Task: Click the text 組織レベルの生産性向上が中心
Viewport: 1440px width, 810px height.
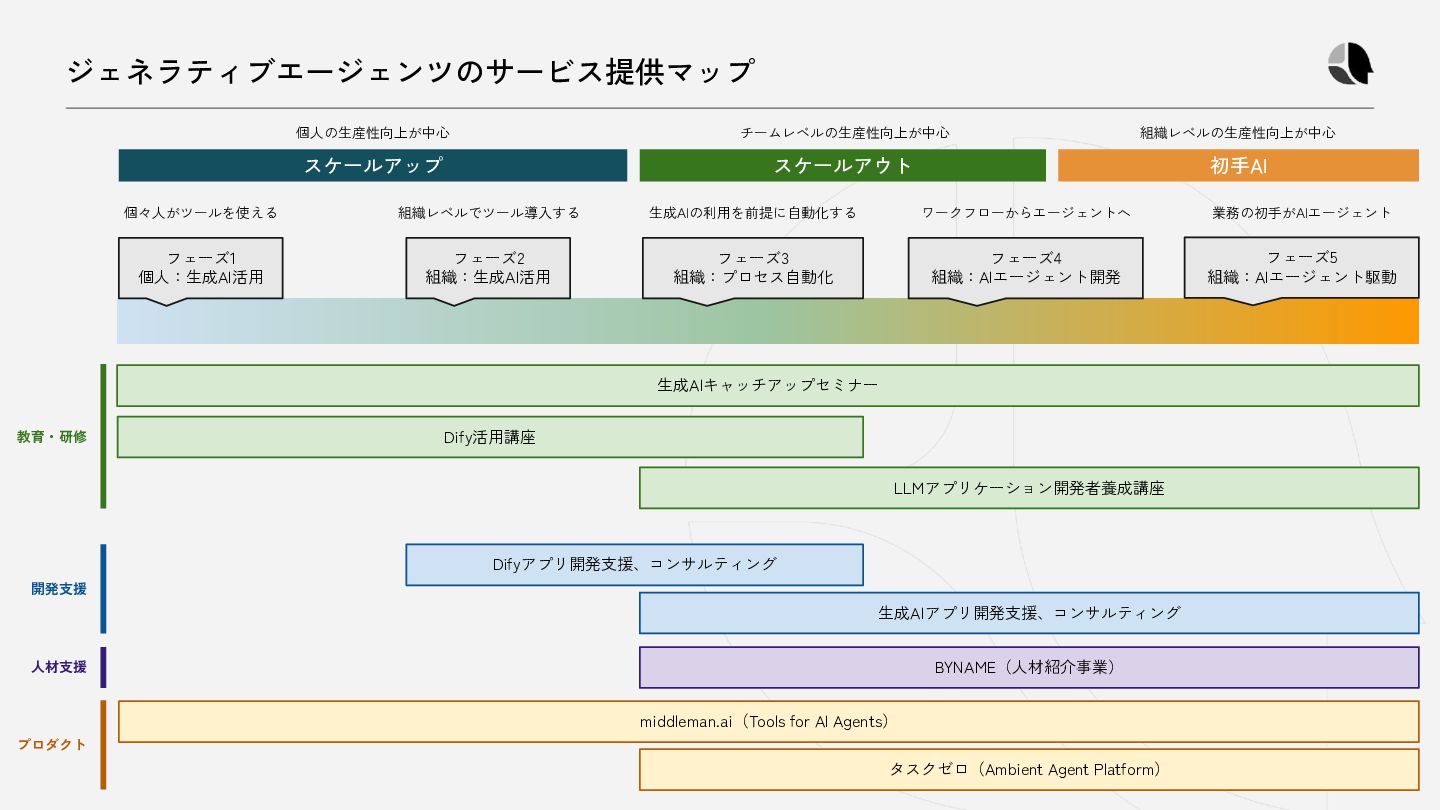Action: (x=1238, y=132)
